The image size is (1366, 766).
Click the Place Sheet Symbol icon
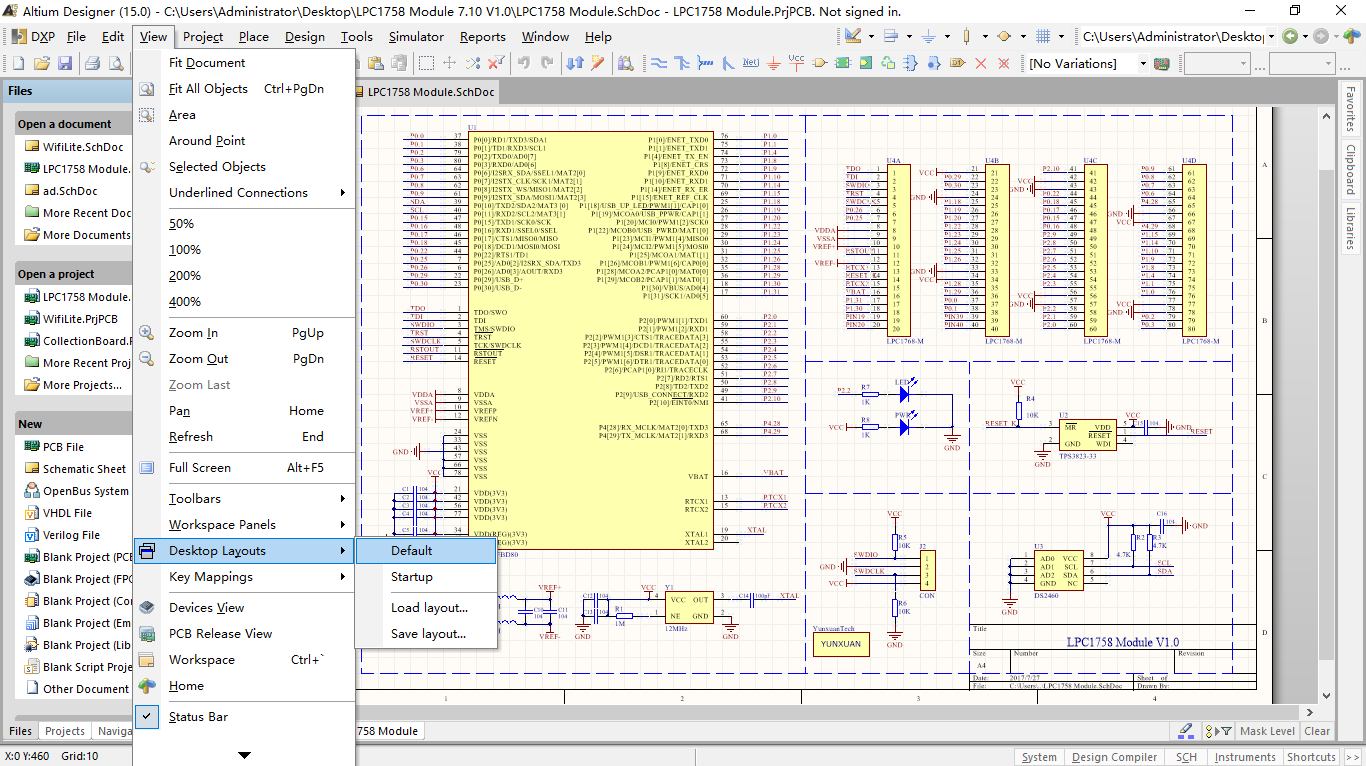(842, 63)
